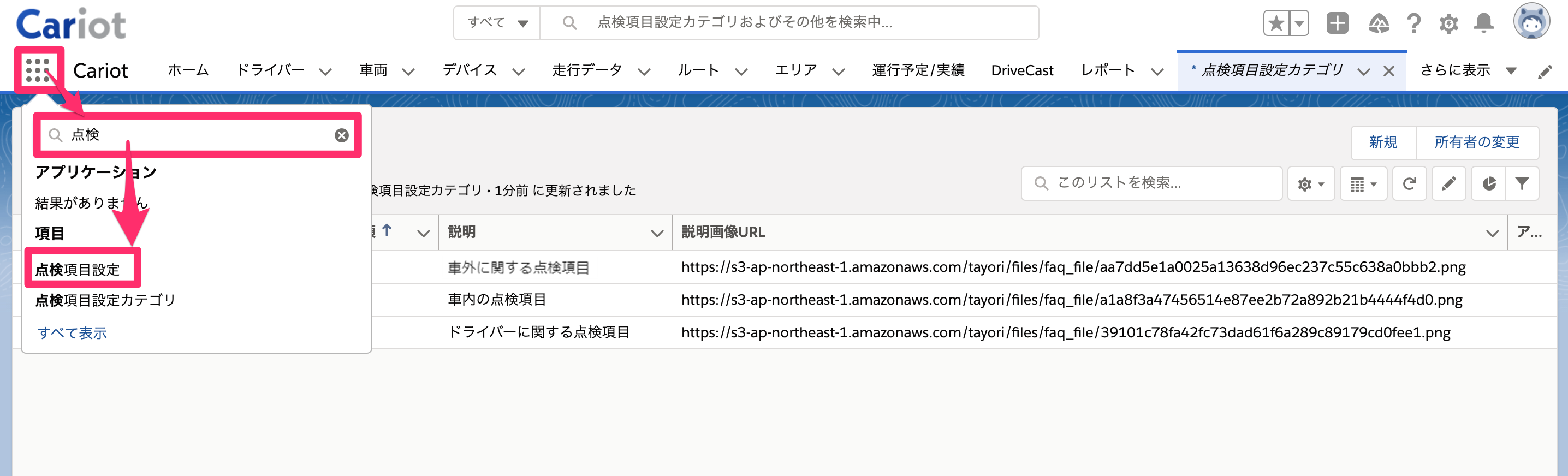Sort by the 説明 column header
This screenshot has width=1568, height=476.
[x=461, y=232]
